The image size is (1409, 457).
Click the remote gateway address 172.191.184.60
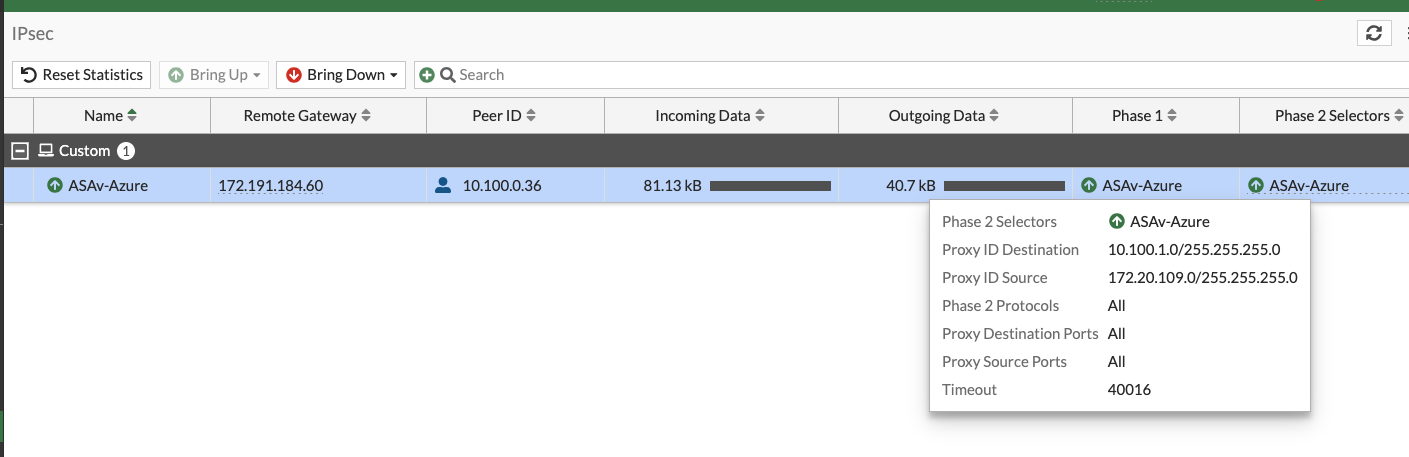click(271, 185)
